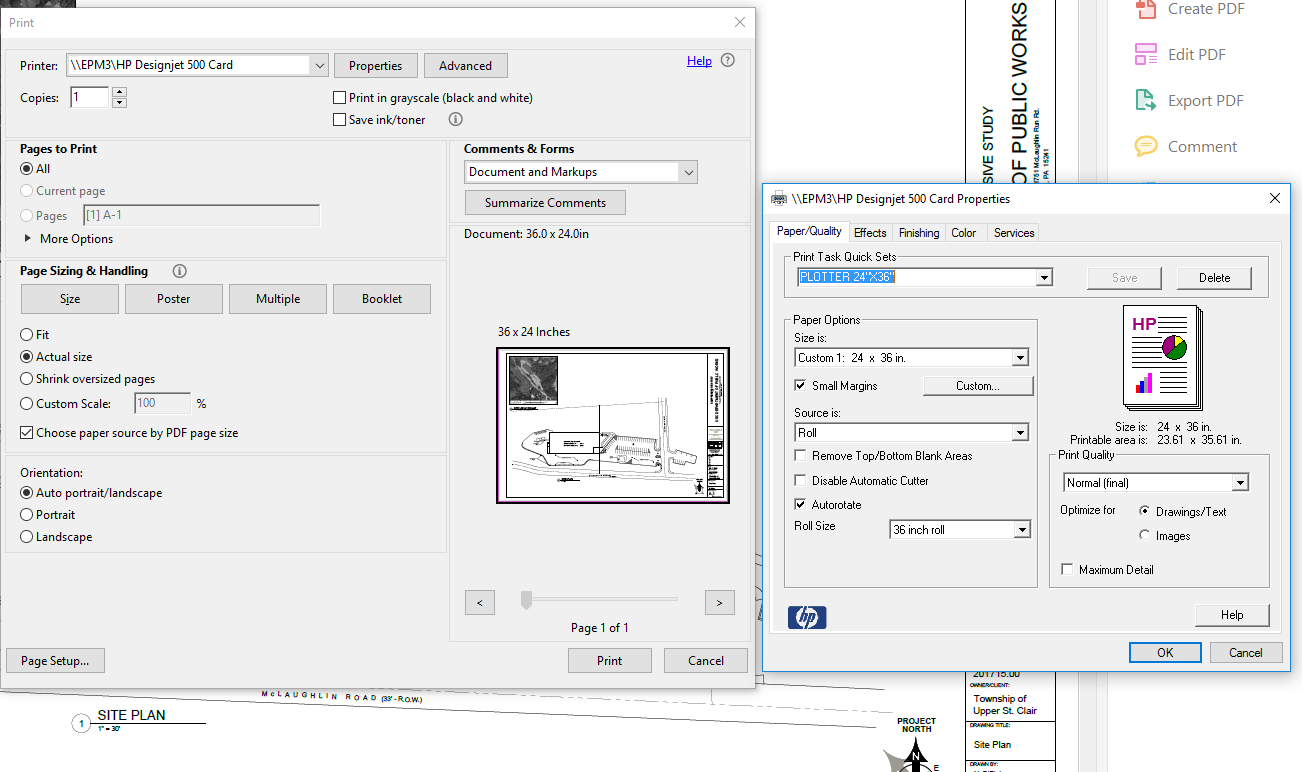Screen dimensions: 1302x772
Task: Select the Custom Scale radio button
Action: pos(27,404)
